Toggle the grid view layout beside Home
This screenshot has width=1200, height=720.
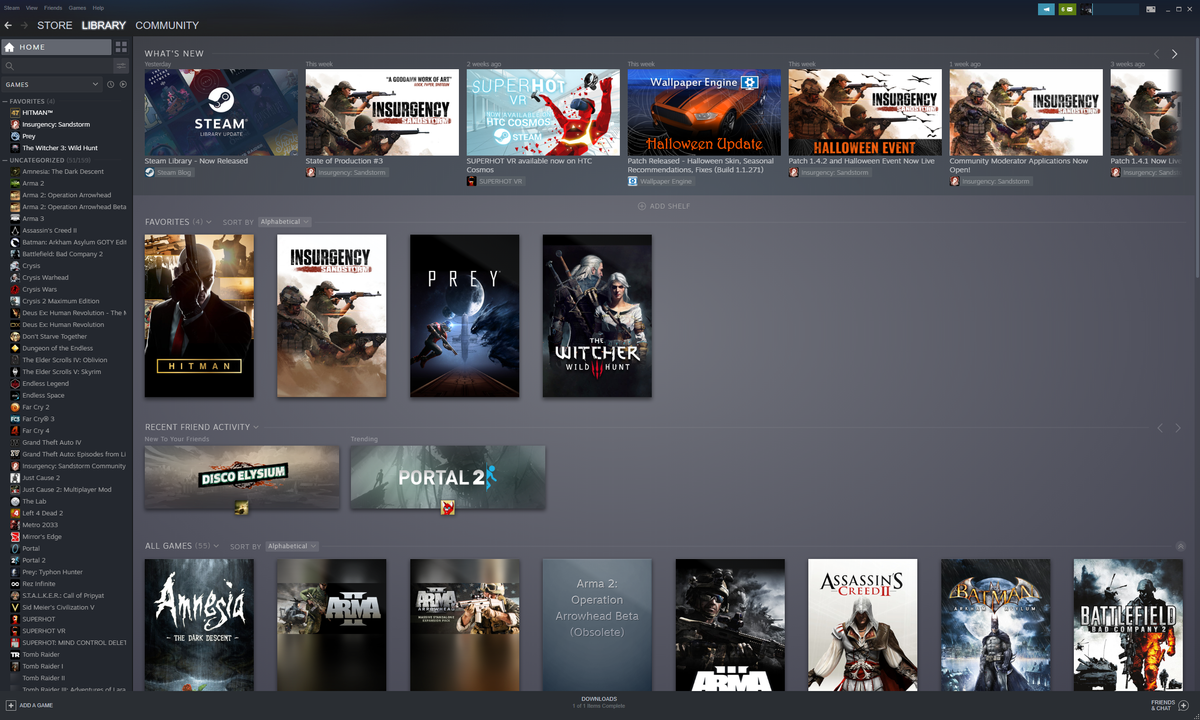[x=120, y=46]
